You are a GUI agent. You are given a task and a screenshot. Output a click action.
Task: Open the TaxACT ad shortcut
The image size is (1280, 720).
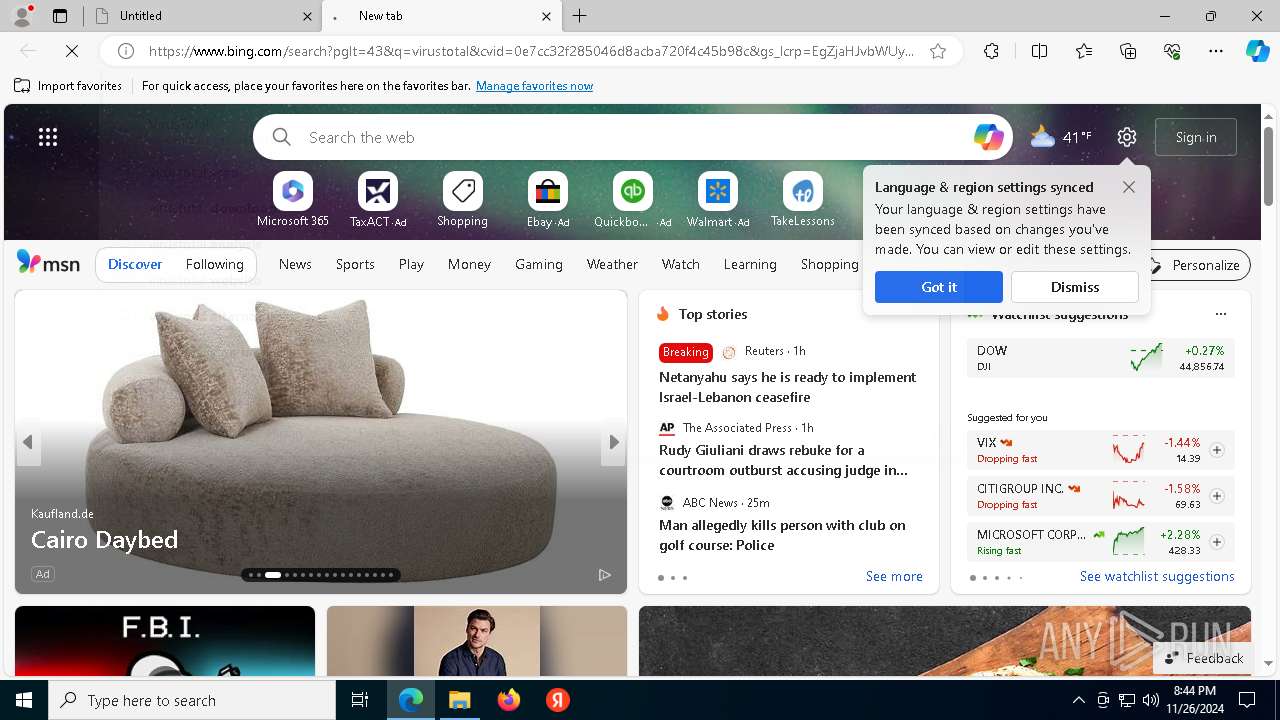378,200
